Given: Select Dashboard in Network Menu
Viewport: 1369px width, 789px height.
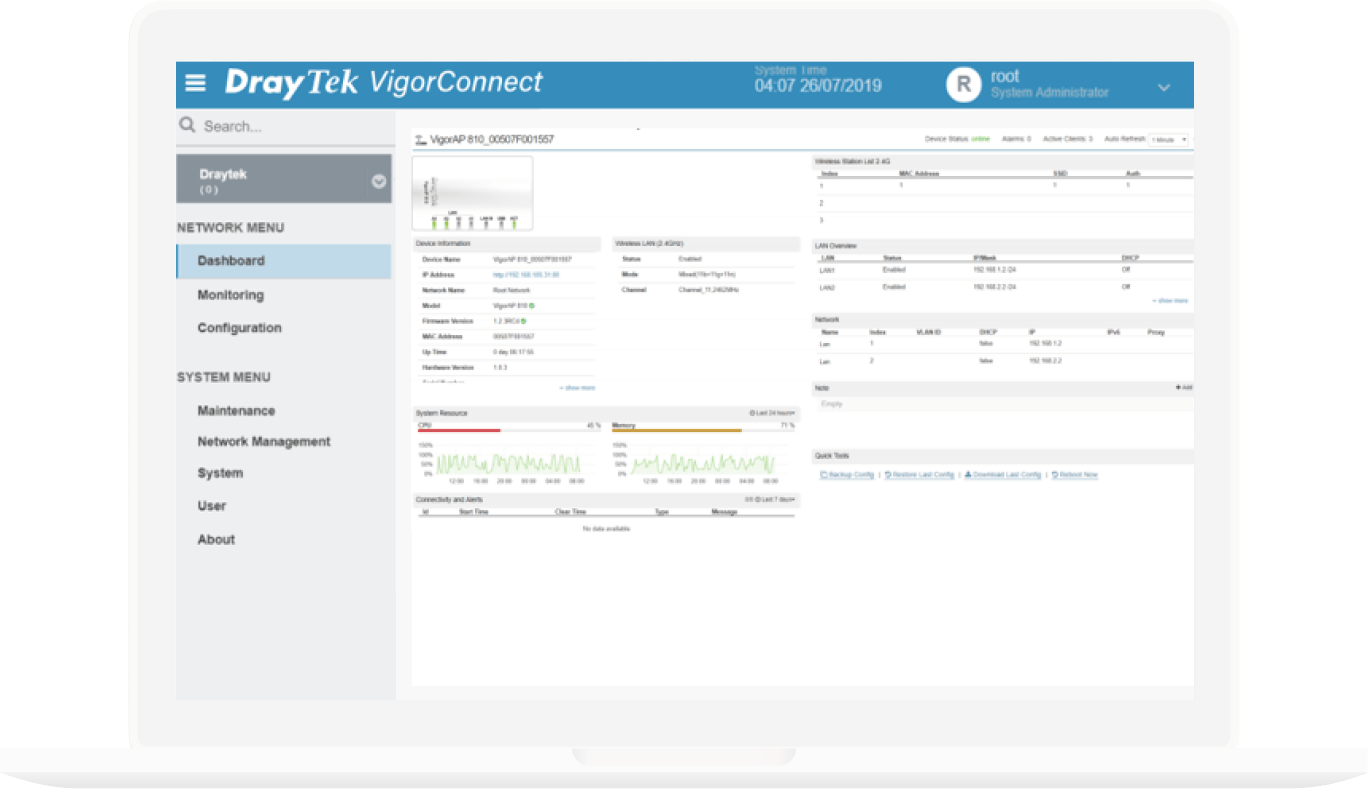Looking at the screenshot, I should tap(284, 261).
